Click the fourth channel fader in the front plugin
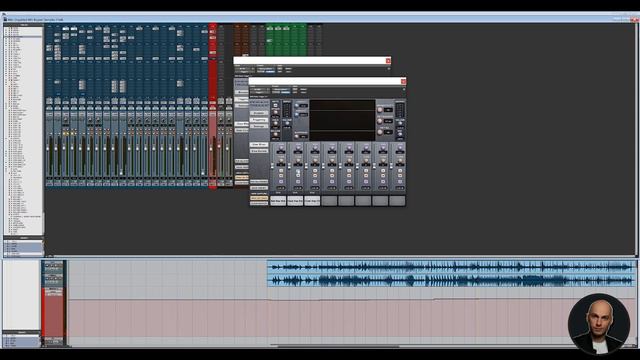This screenshot has height=360, width=640. coord(323,166)
